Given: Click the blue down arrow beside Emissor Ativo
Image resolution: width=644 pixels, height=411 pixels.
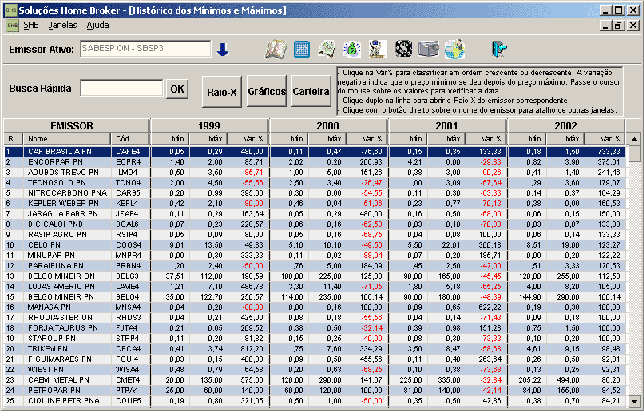Looking at the screenshot, I should (223, 50).
